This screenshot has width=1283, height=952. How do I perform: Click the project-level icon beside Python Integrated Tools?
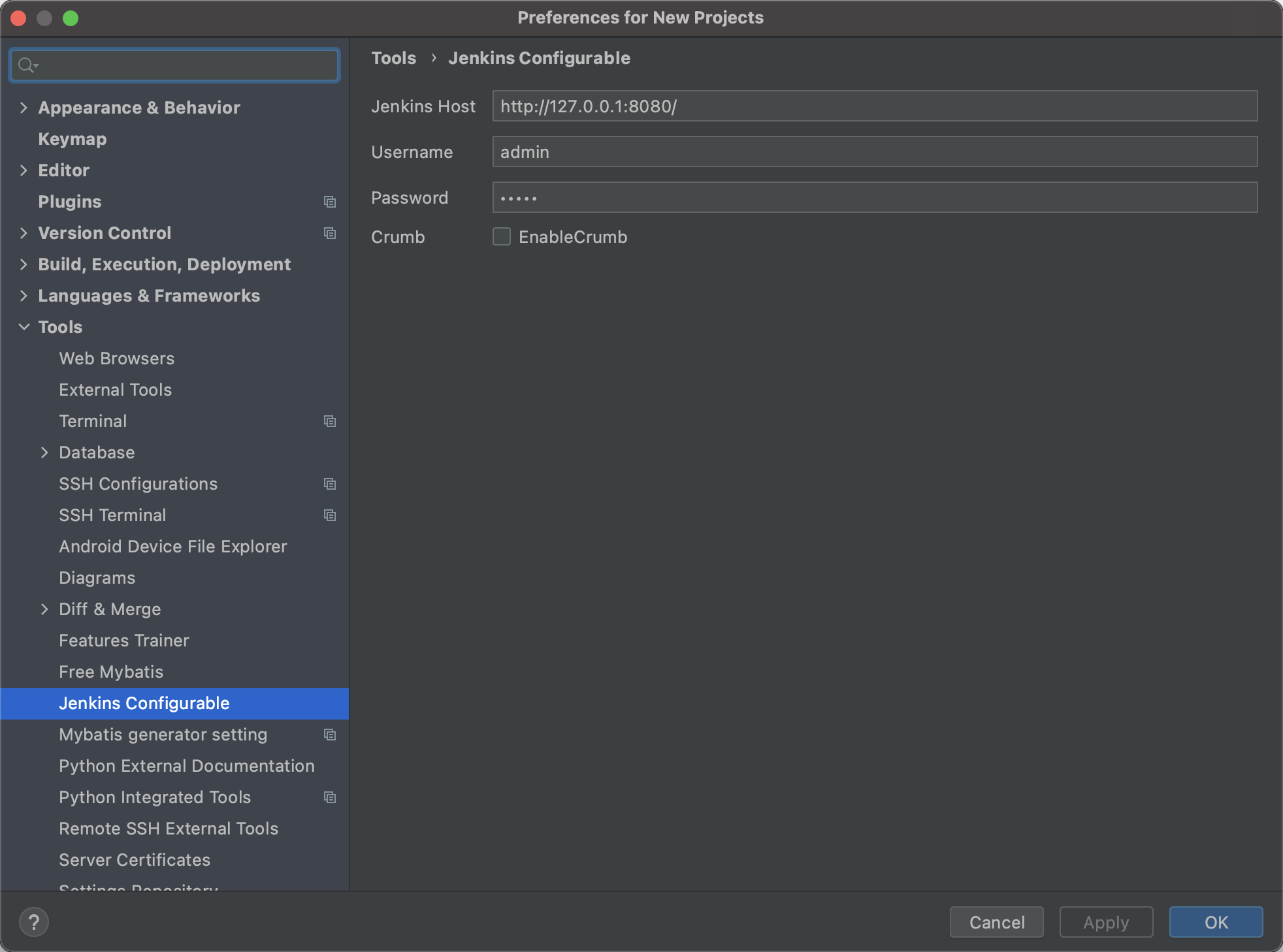330,797
